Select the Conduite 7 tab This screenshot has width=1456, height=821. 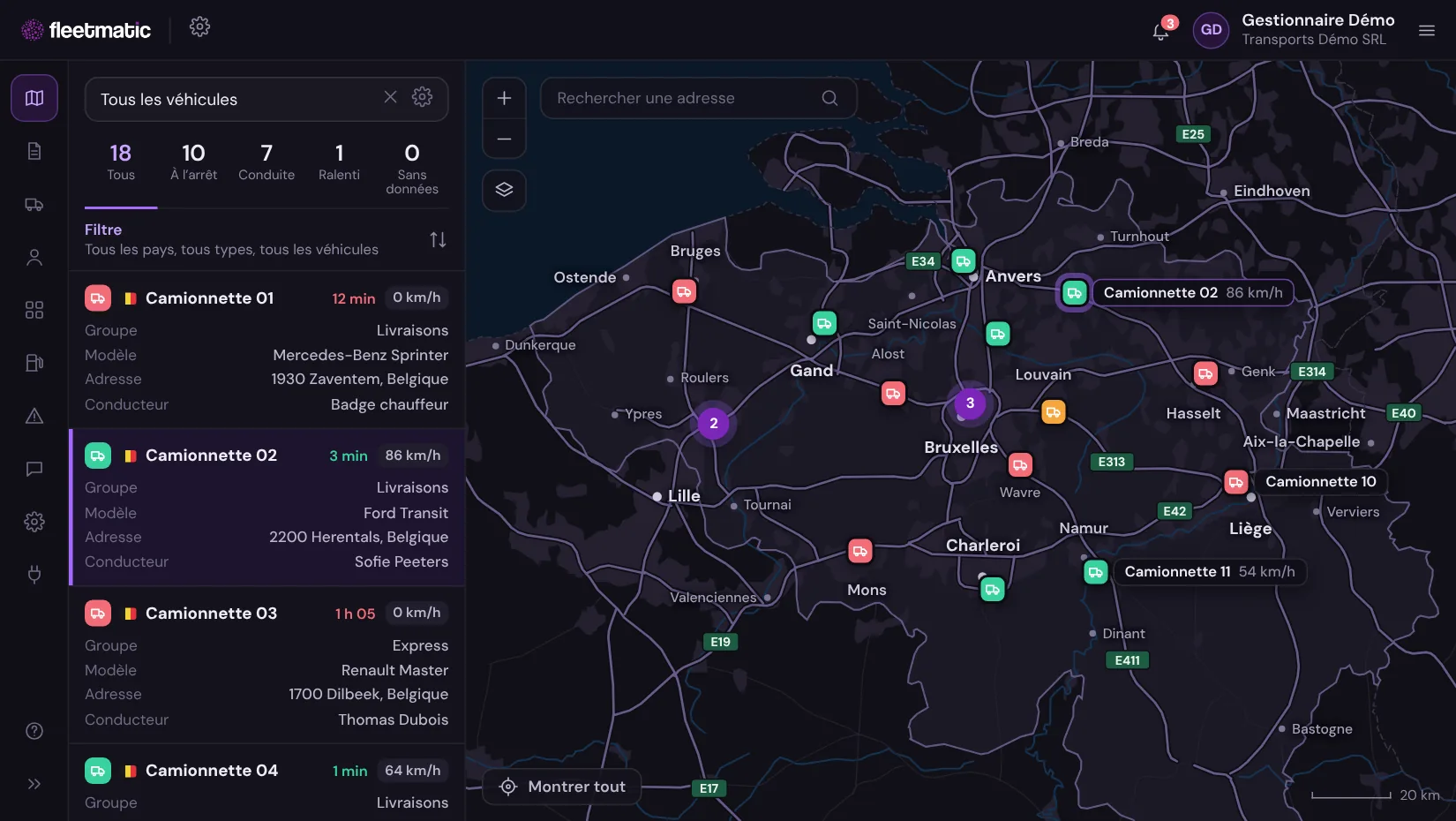(266, 163)
